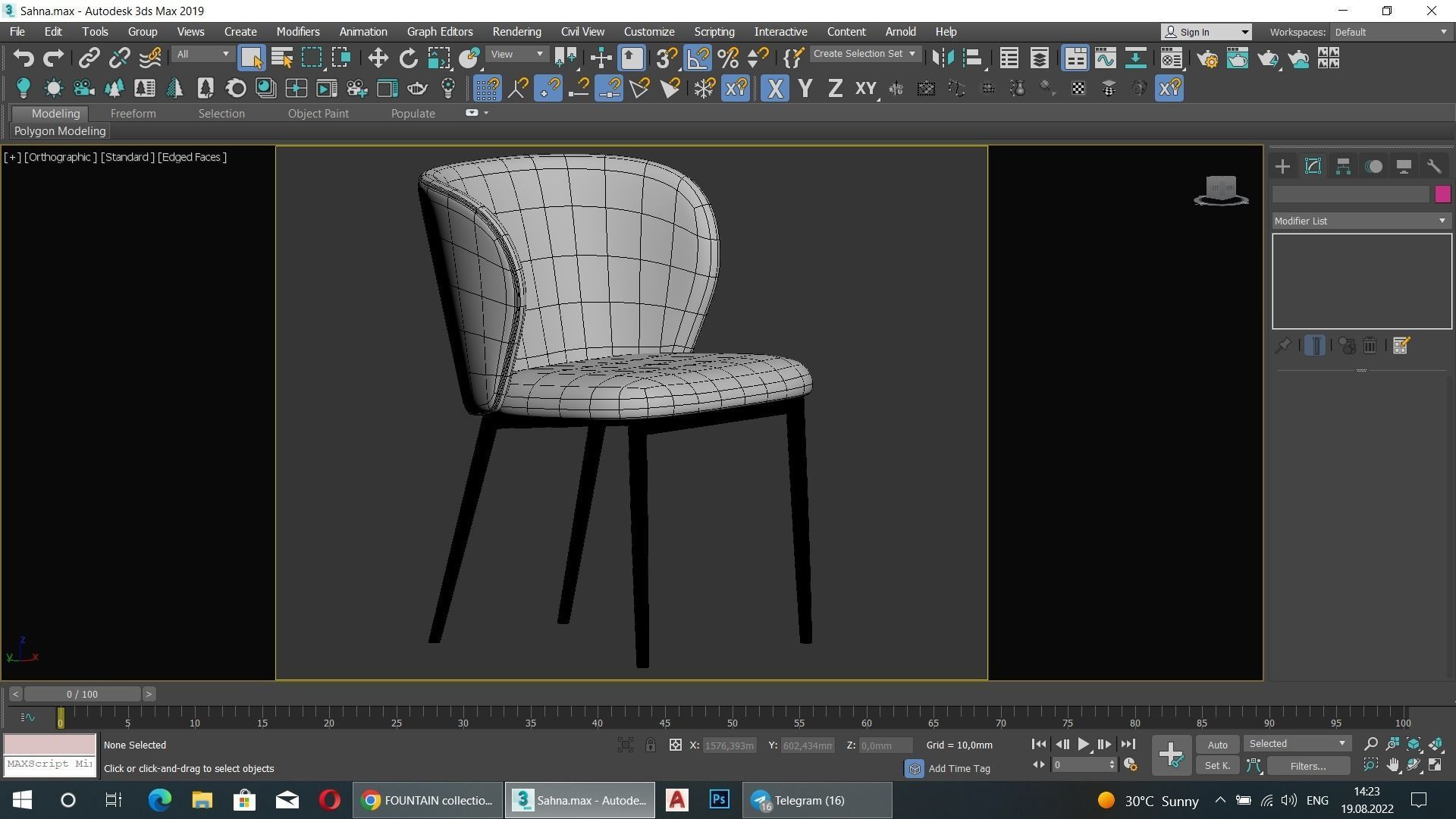
Task: Open the Modify panel tab icon
Action: 1313,167
